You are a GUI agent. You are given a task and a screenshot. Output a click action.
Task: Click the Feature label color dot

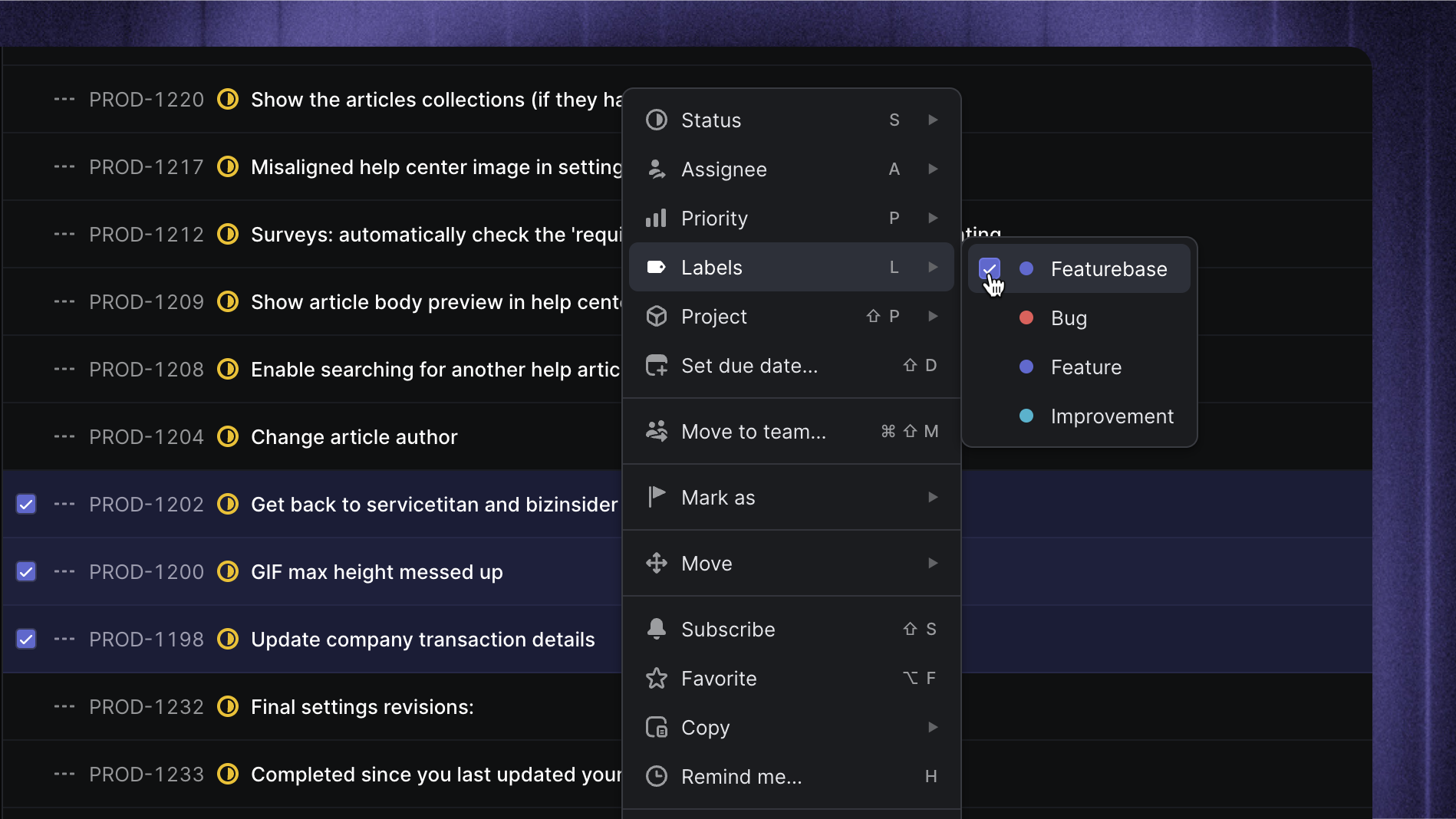(1026, 367)
